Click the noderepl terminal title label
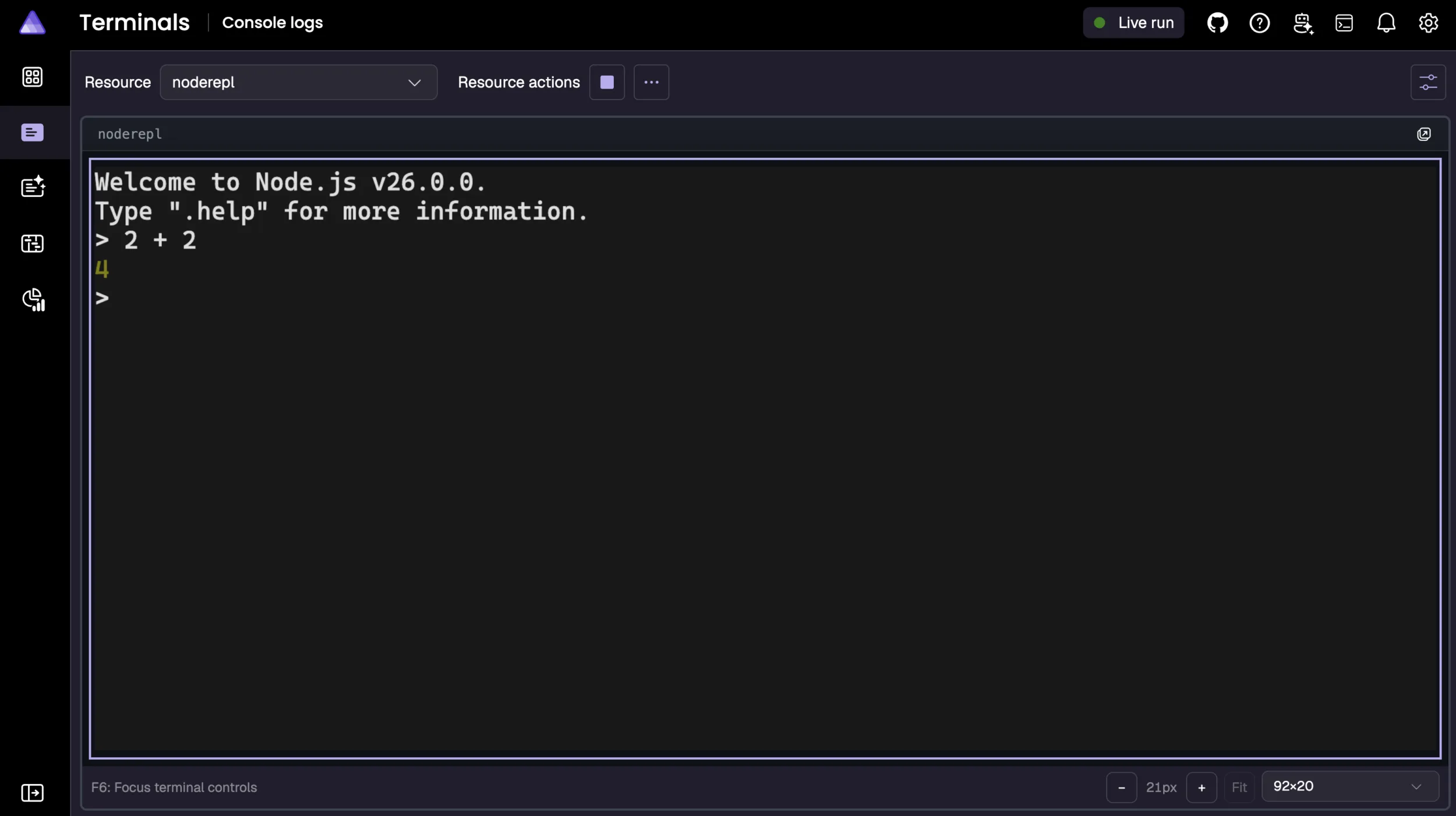Viewport: 1456px width, 816px height. 129,134
